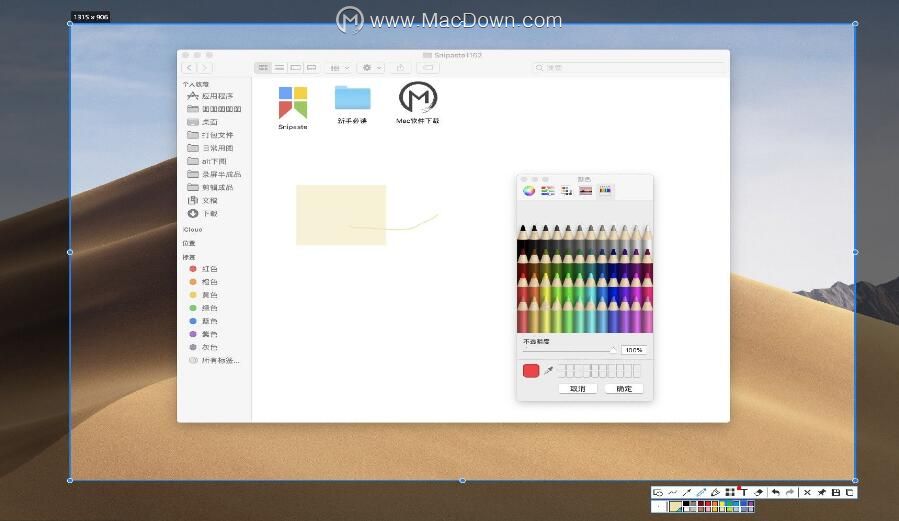Go forward in Finder window

(204, 68)
